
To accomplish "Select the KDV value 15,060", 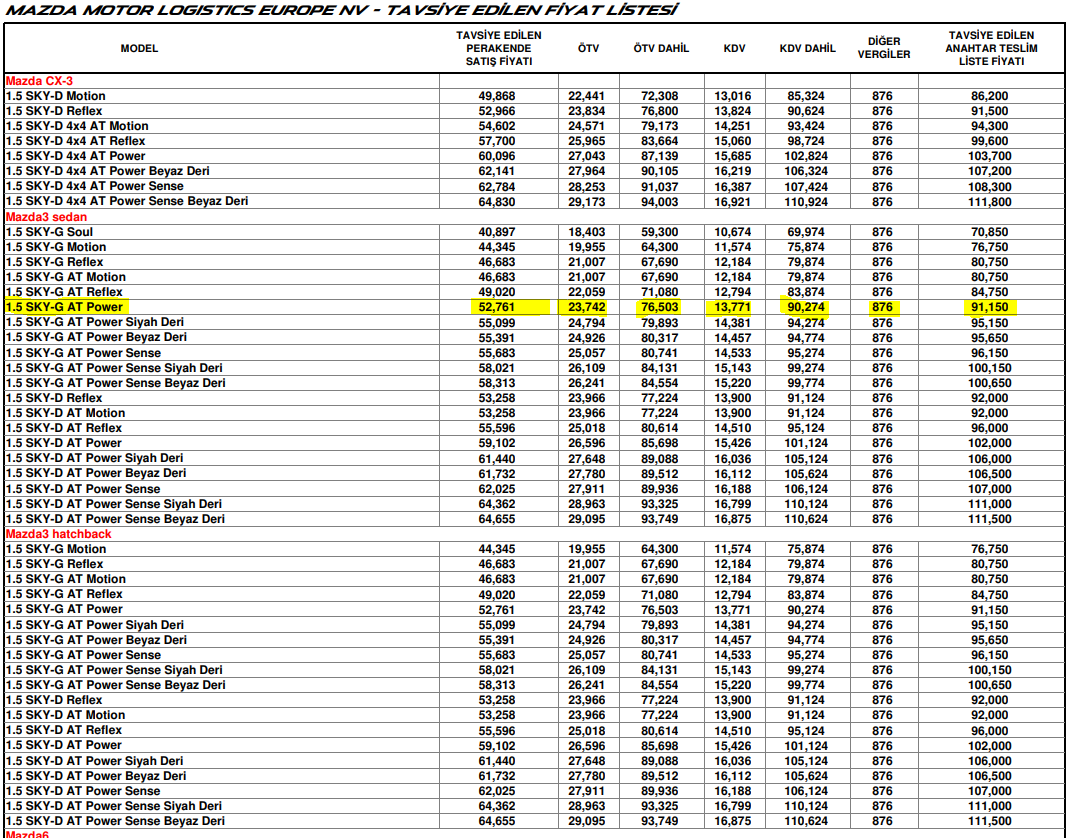I will coord(732,141).
